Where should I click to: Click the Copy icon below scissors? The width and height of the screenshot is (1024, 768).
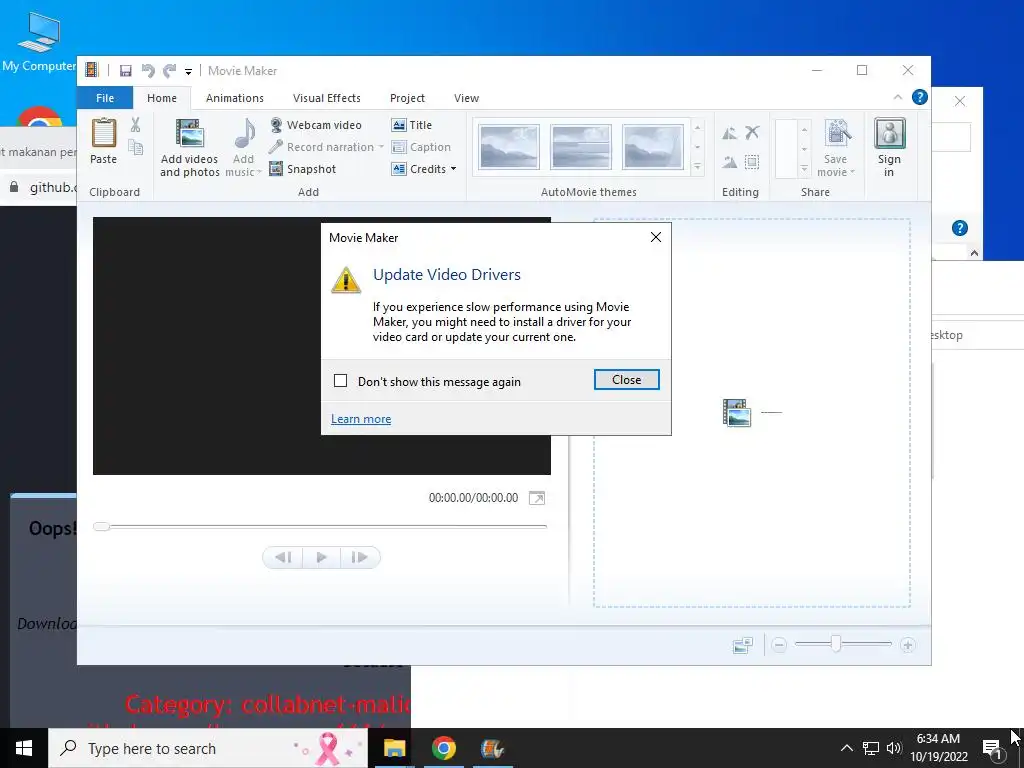click(x=135, y=148)
